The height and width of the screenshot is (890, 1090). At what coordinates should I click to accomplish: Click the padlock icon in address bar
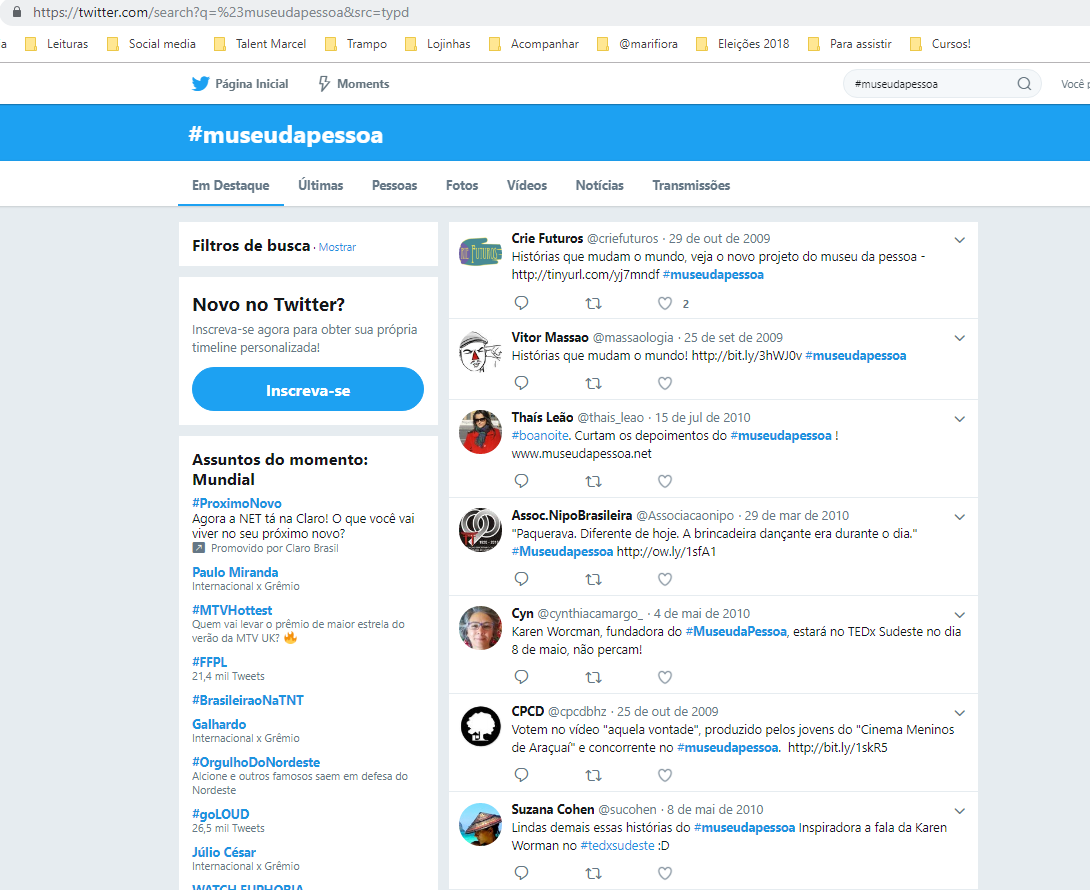[x=17, y=12]
